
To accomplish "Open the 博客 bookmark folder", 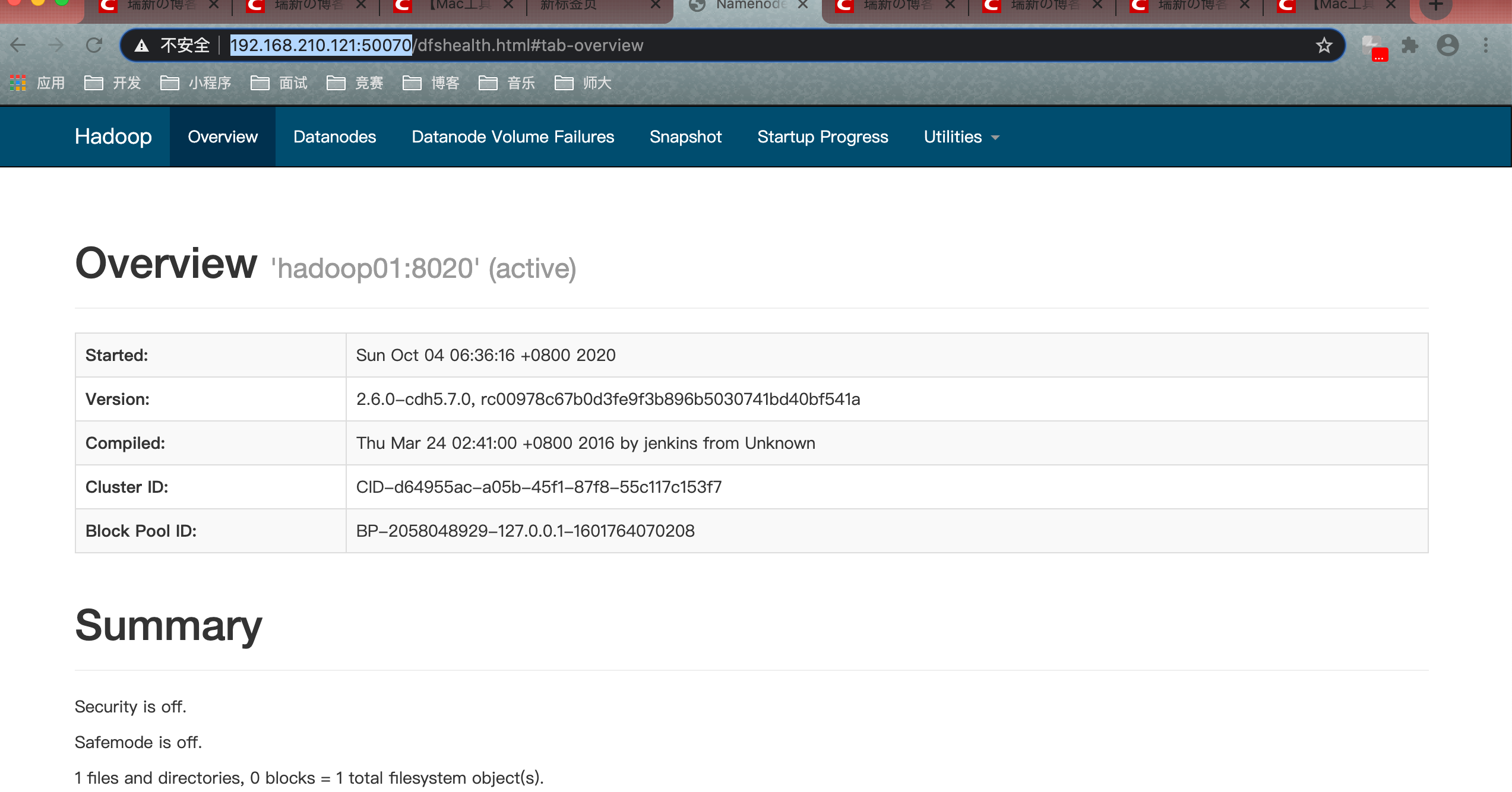I will tap(431, 83).
